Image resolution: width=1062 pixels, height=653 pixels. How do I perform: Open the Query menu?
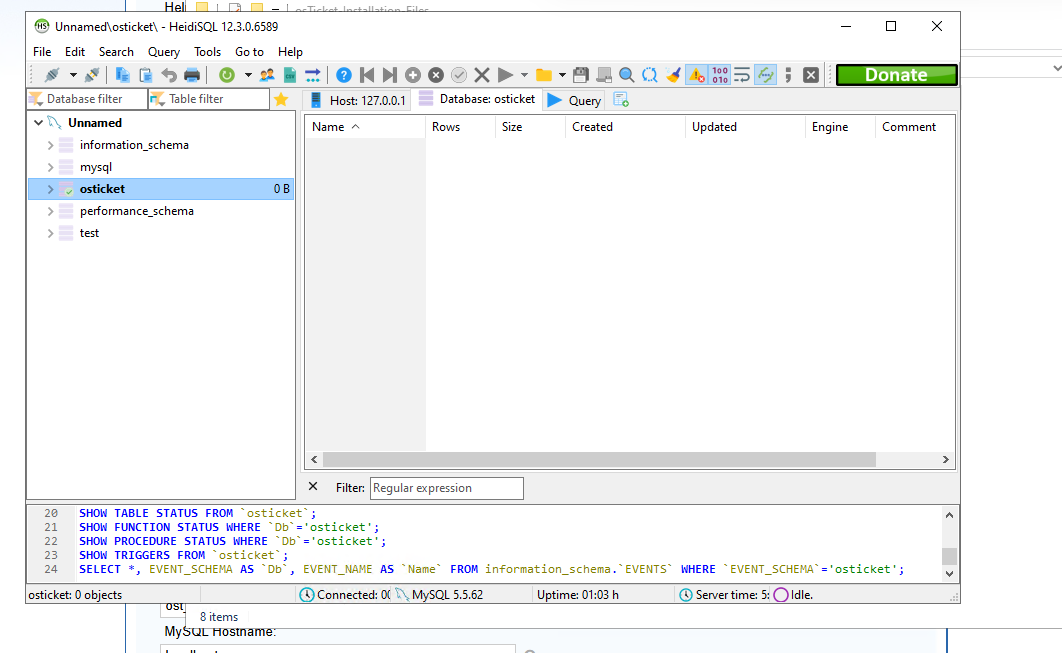(x=164, y=52)
